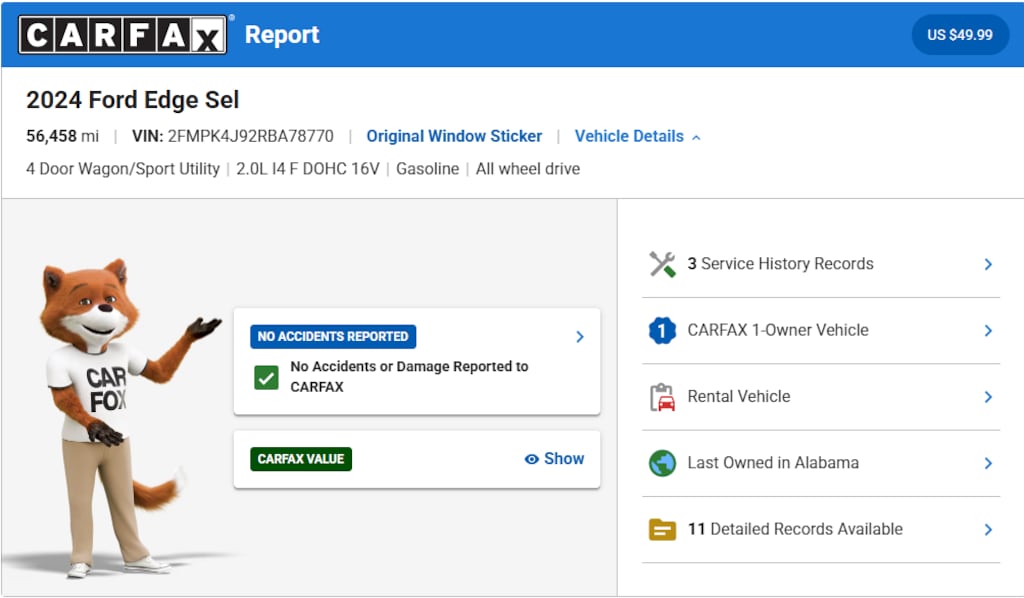The width and height of the screenshot is (1024, 598).
Task: Click the CARFAX logo in the header
Action: (x=123, y=35)
